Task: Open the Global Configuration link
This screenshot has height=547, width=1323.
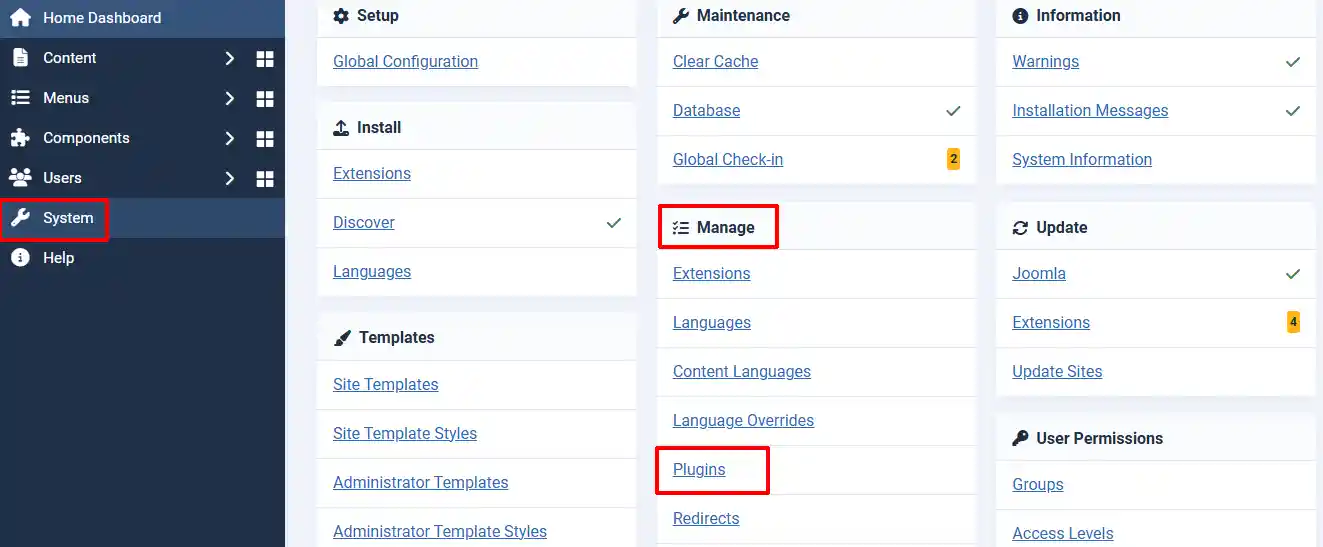Action: coord(405,61)
